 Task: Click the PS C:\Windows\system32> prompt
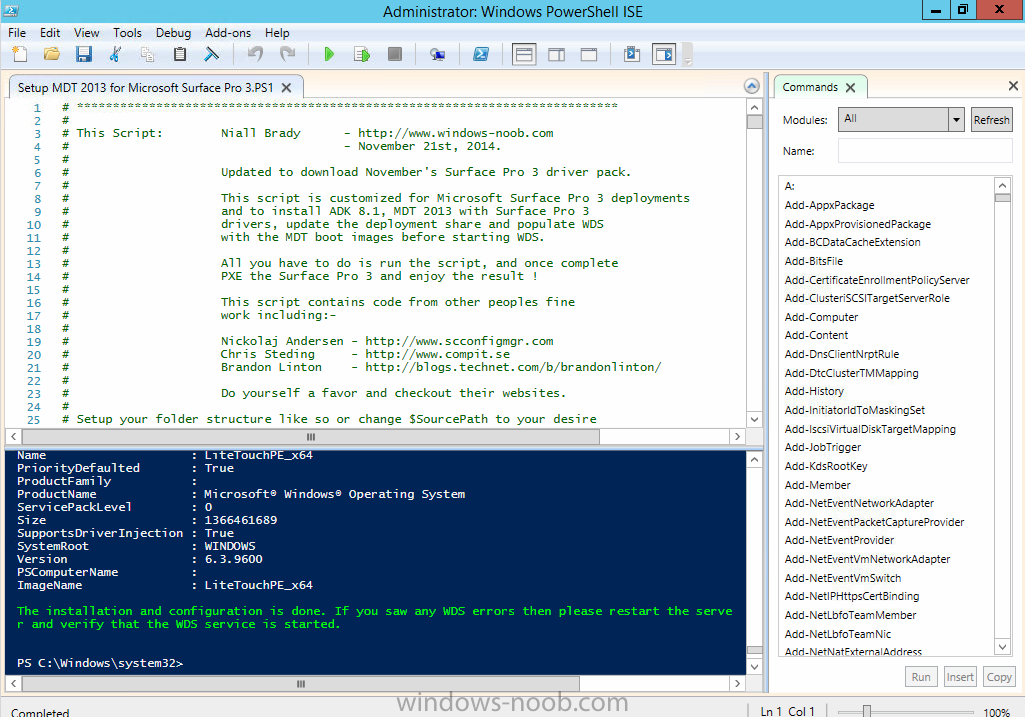pyautogui.click(x=100, y=663)
